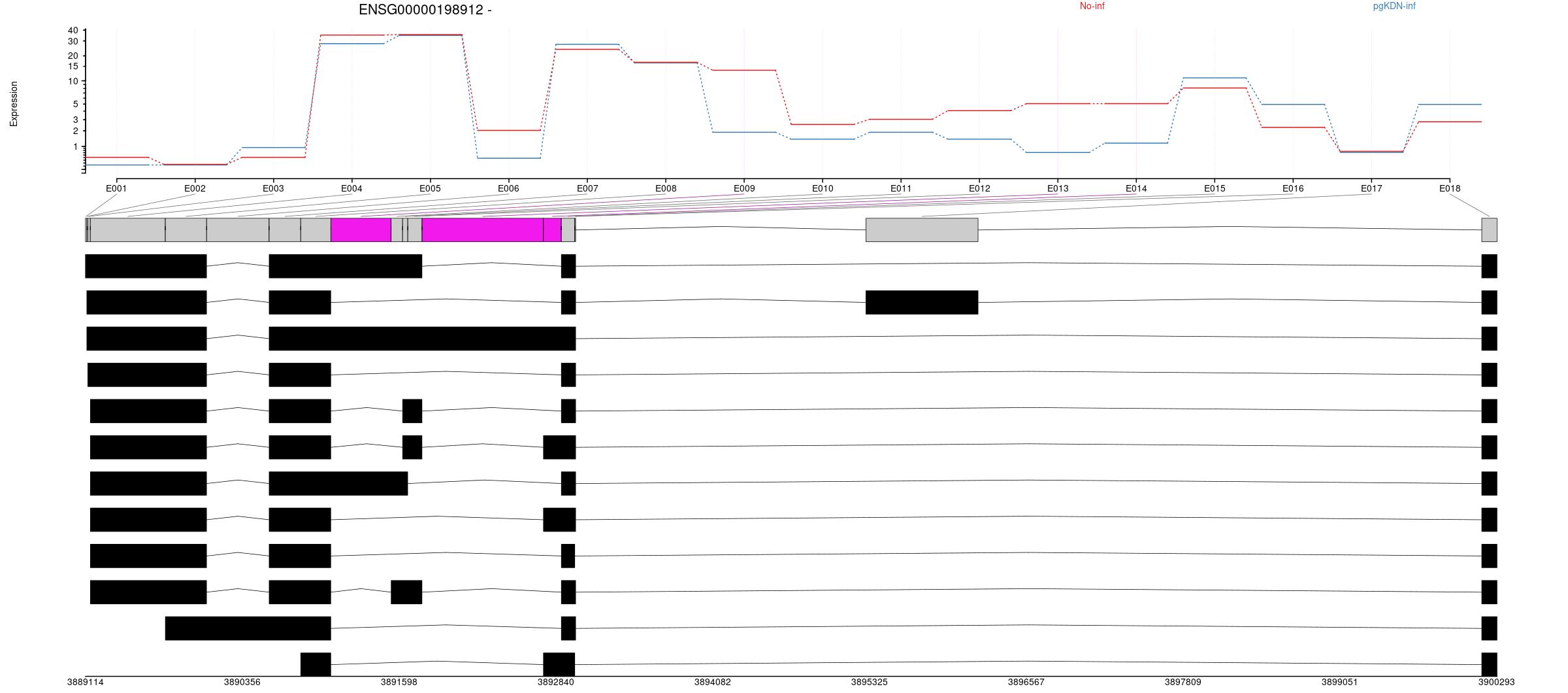This screenshot has height=693, width=1568.
Task: Click genomic coordinate 3889114
Action: point(85,682)
